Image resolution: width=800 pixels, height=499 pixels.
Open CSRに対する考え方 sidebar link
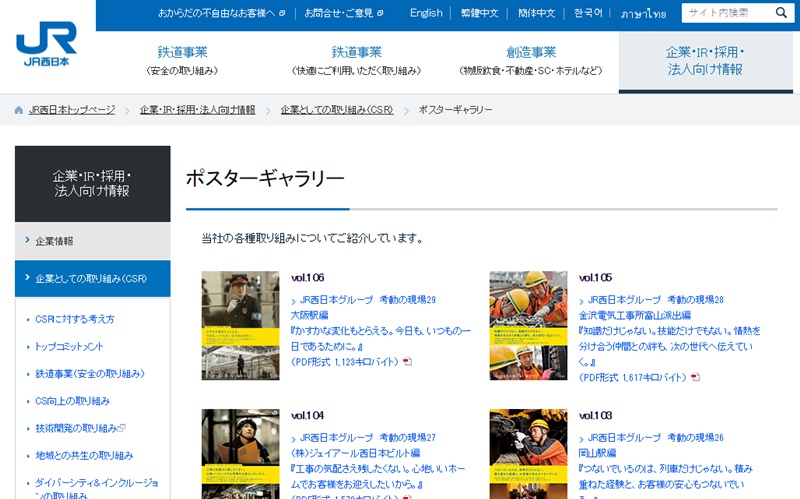click(74, 319)
